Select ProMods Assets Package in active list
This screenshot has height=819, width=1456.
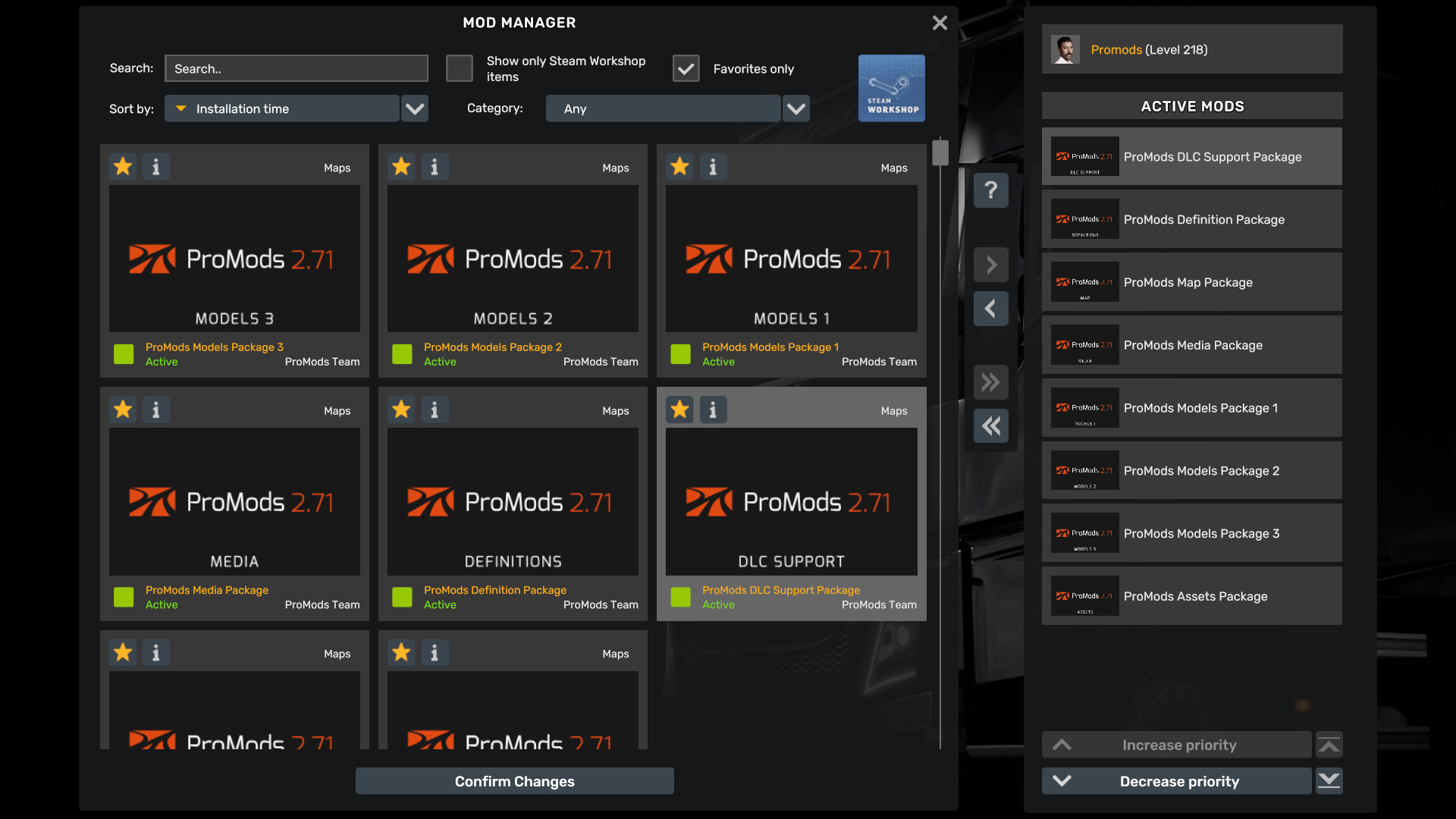tap(1191, 596)
